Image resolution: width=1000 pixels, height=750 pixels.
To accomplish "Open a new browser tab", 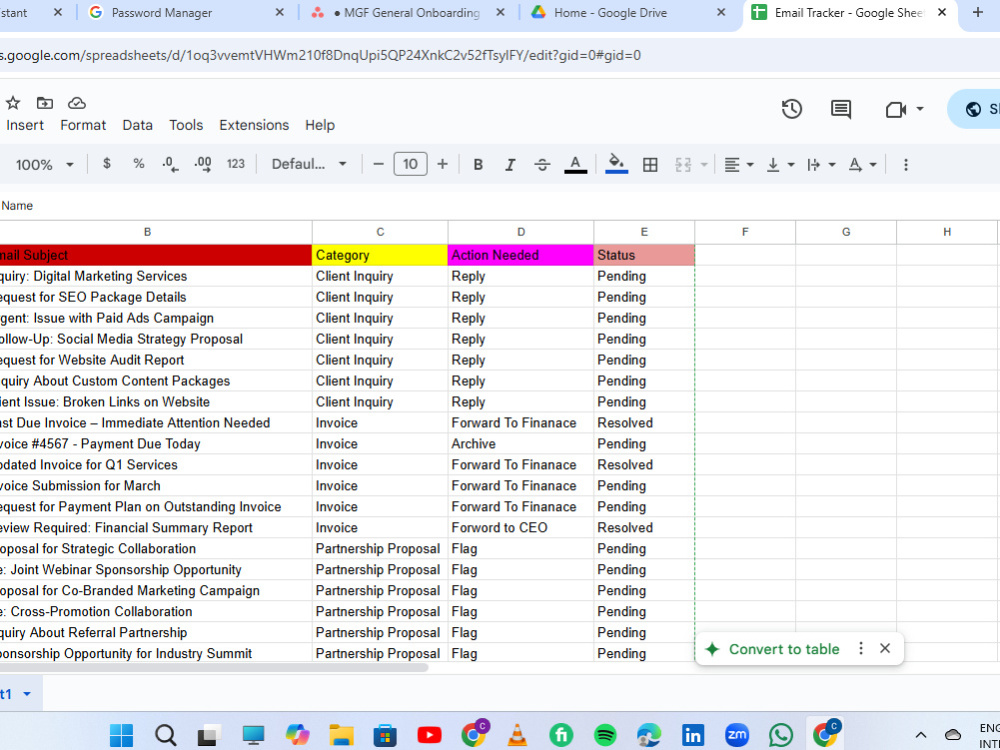I will tap(978, 13).
